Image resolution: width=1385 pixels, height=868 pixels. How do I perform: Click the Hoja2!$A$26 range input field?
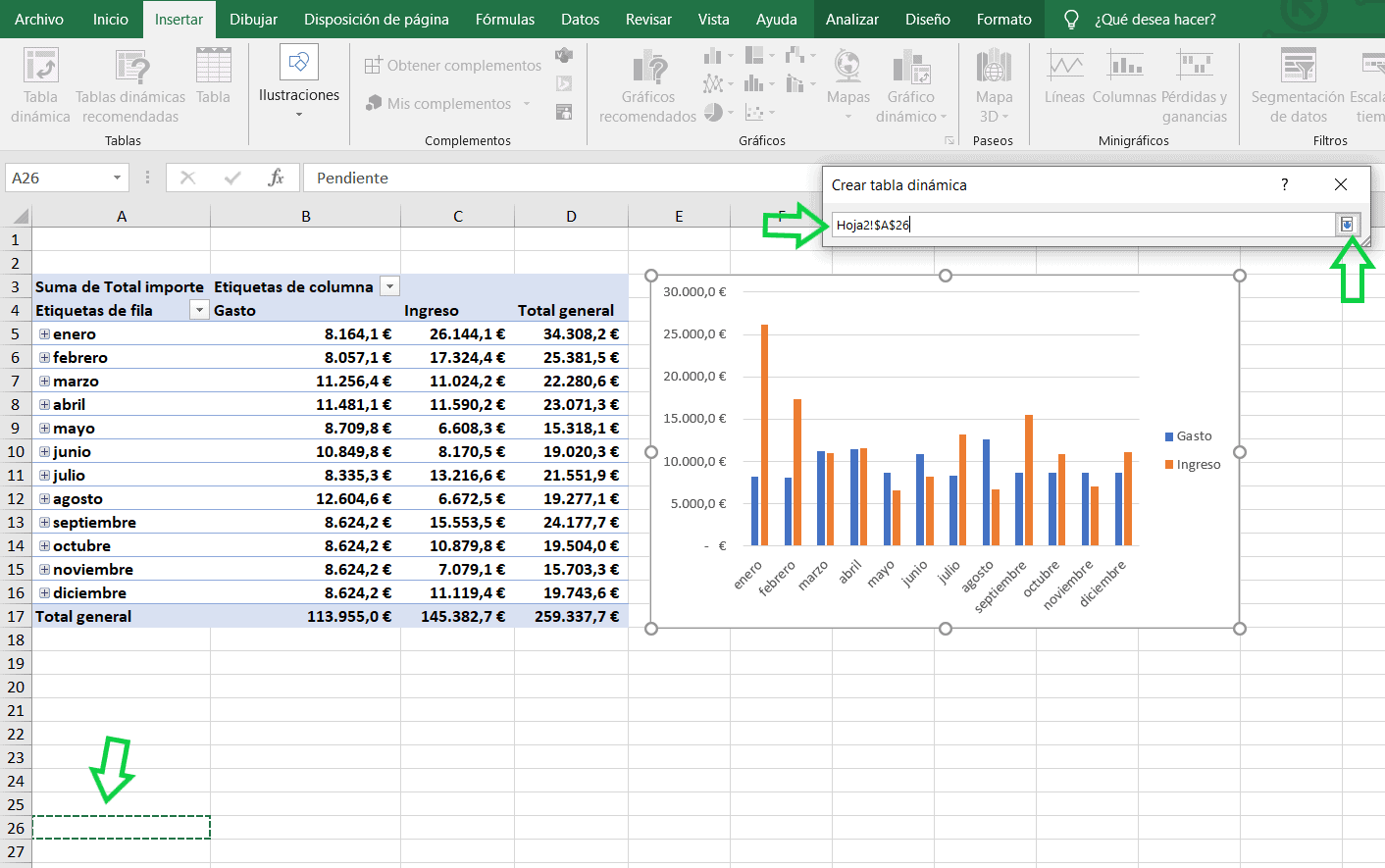tap(1083, 225)
